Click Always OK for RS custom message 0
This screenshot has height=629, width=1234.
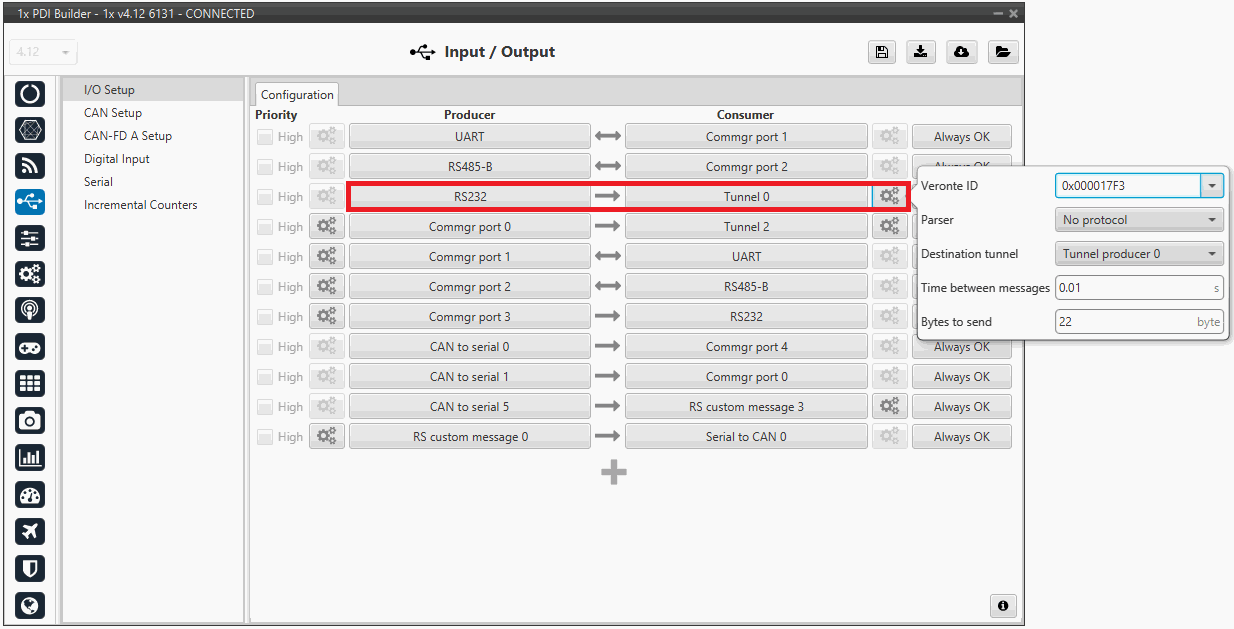961,437
